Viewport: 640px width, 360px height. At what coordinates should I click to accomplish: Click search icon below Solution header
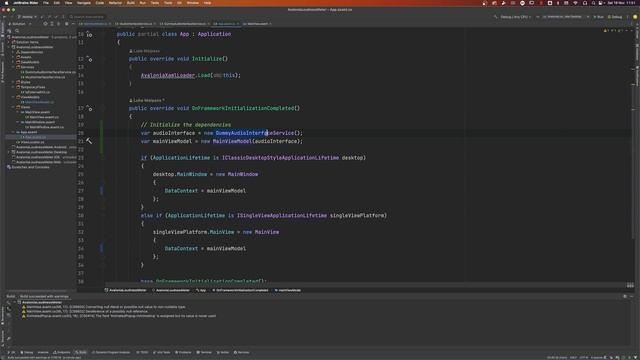coord(17,31)
